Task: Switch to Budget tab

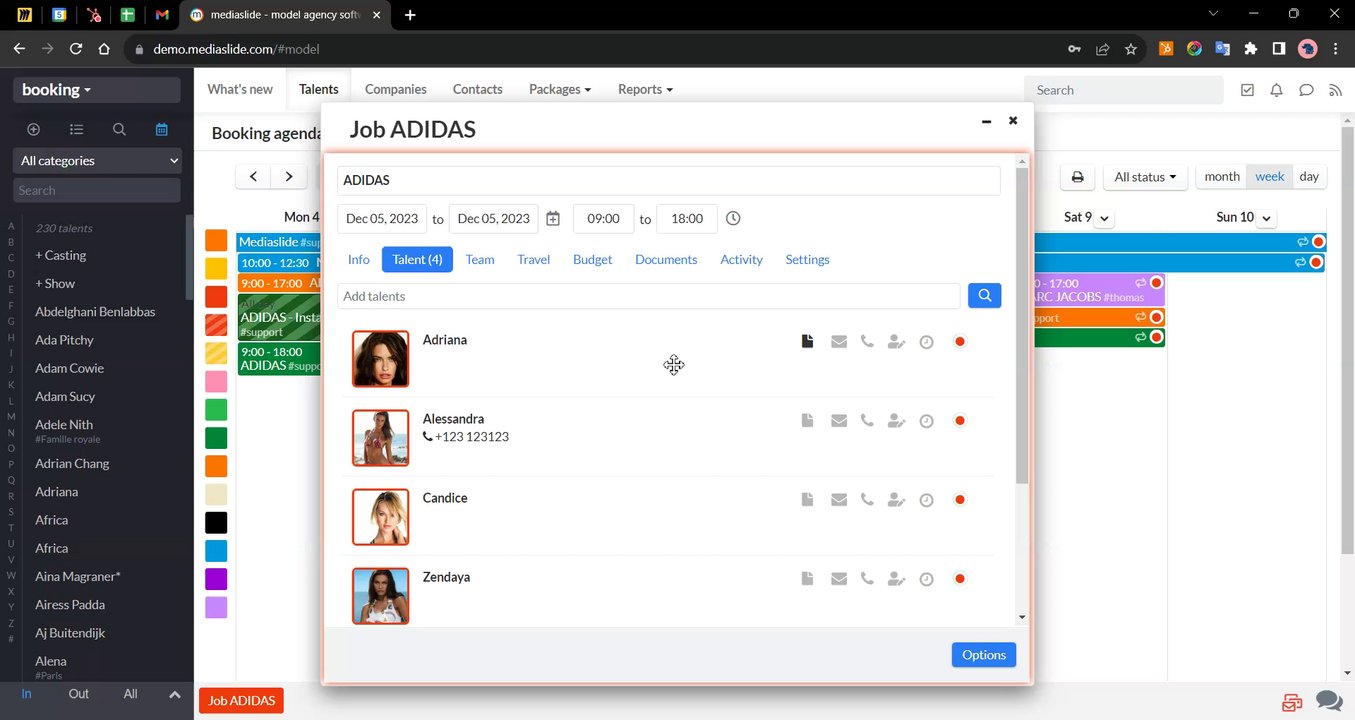Action: point(592,259)
